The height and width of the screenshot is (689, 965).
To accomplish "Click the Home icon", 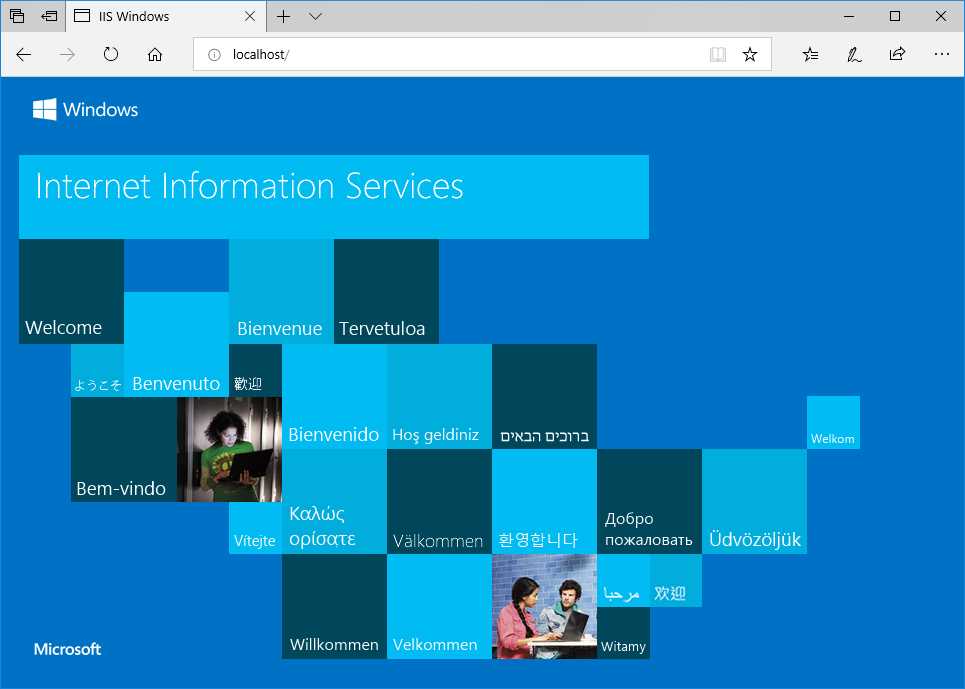I will pos(154,54).
